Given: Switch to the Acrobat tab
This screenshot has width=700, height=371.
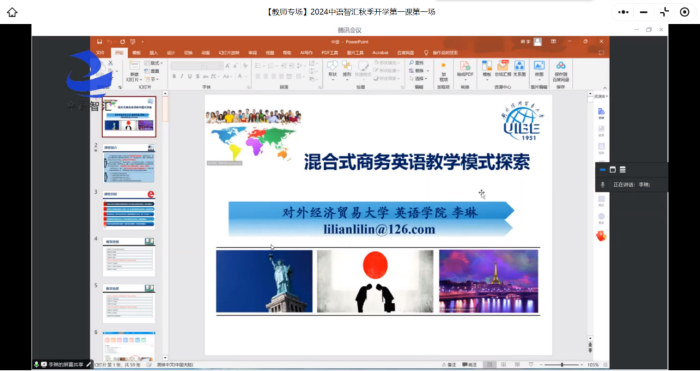Looking at the screenshot, I should (x=380, y=53).
